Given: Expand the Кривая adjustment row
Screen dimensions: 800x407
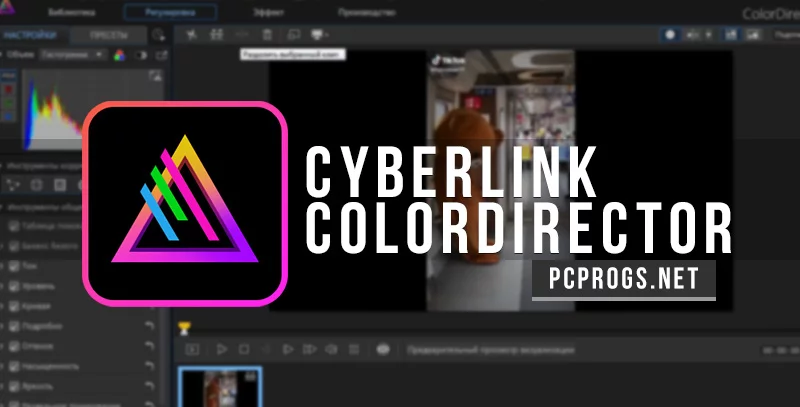Looking at the screenshot, I should tap(3, 306).
